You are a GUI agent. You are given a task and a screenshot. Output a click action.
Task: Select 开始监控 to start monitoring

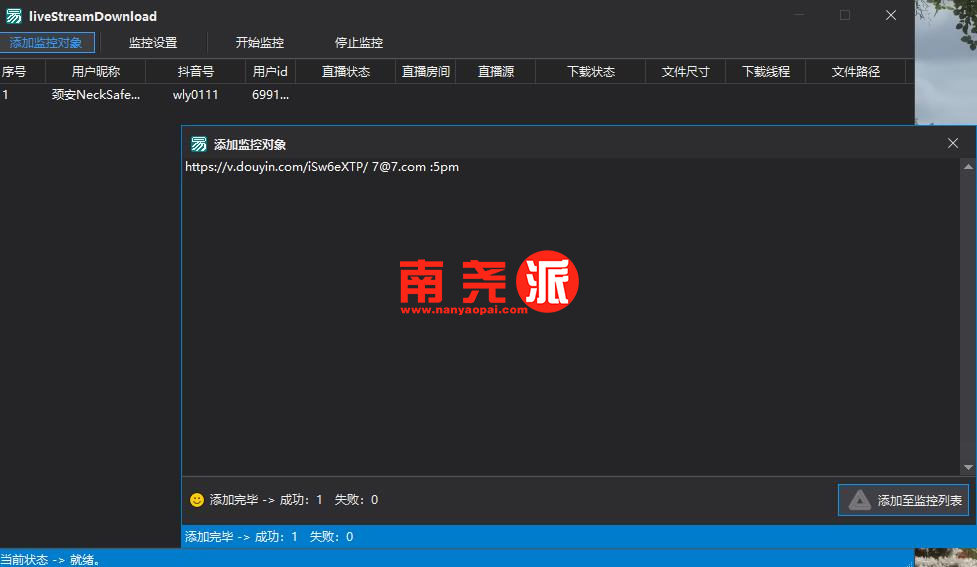[259, 42]
